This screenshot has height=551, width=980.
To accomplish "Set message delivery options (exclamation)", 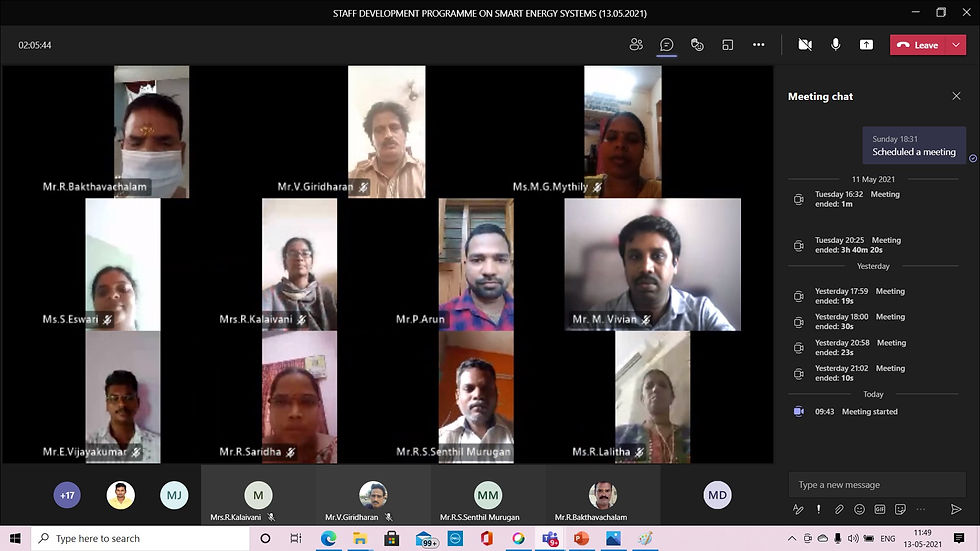I will [x=819, y=509].
